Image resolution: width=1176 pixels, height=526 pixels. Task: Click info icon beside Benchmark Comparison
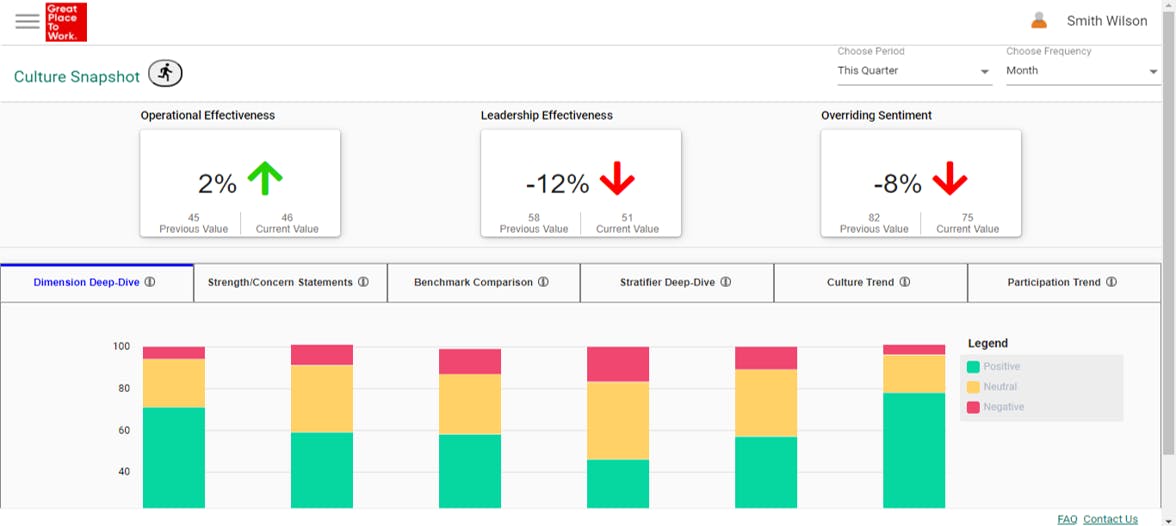coord(543,282)
